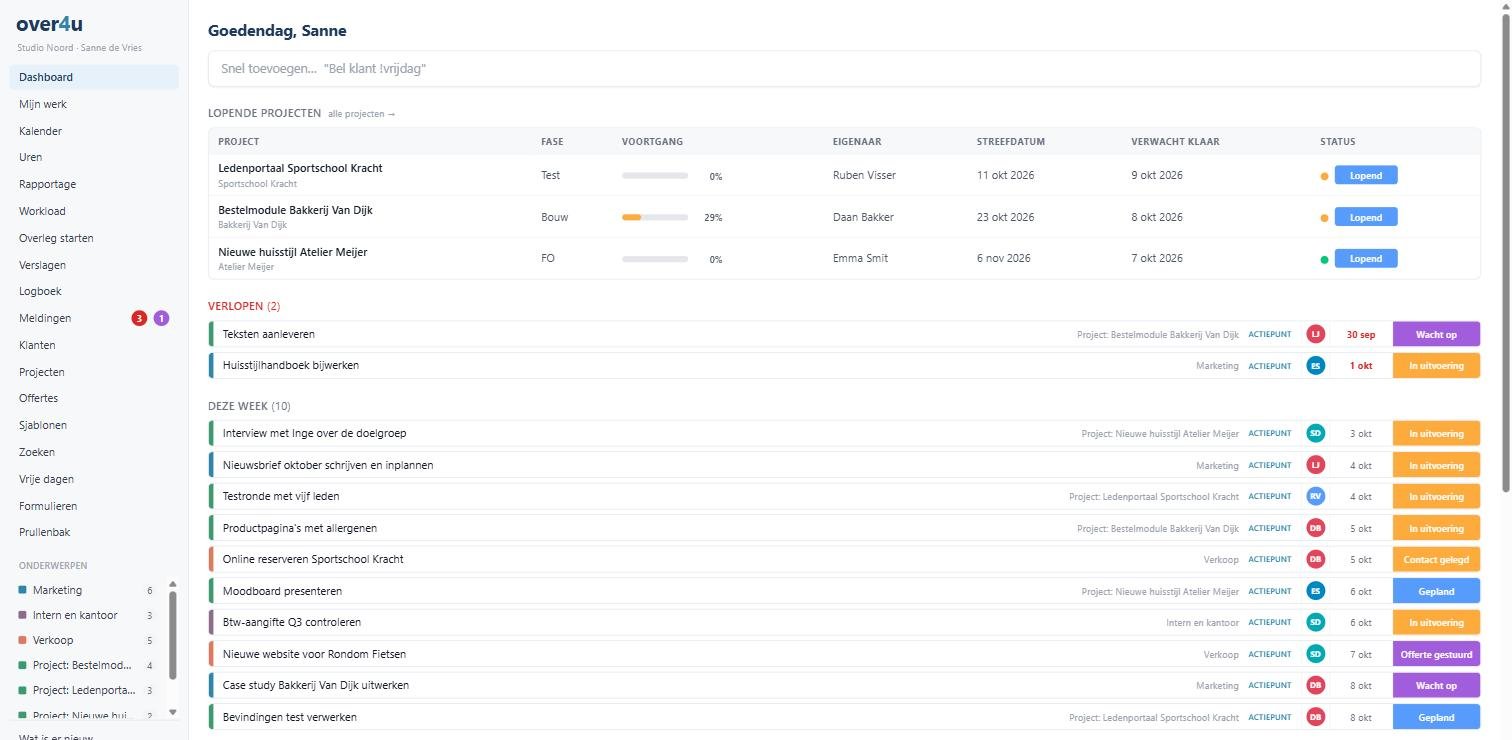Follow the 'alle projecten →' link
1512x740 pixels.
(361, 114)
